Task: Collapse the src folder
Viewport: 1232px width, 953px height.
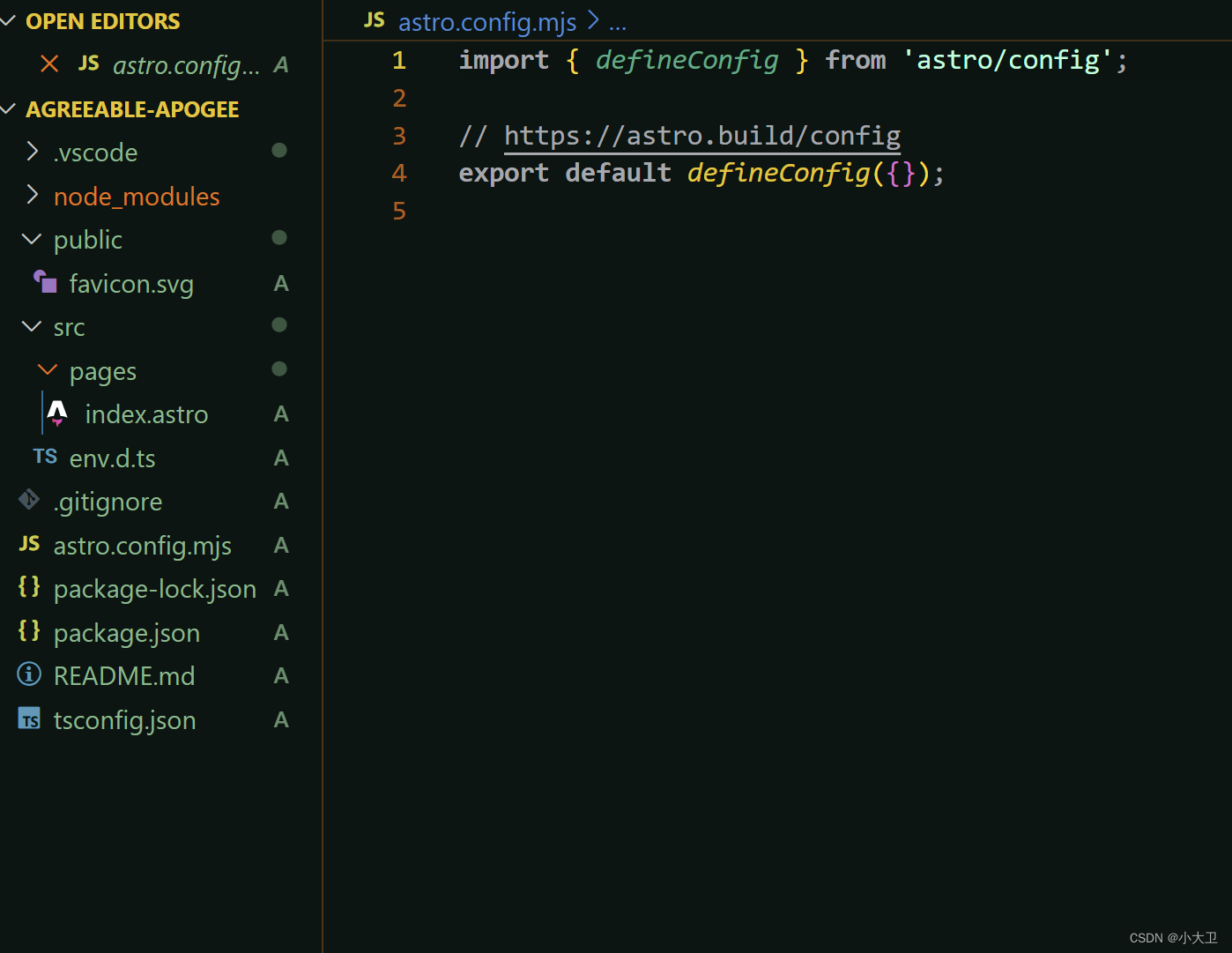Action: pyautogui.click(x=32, y=326)
